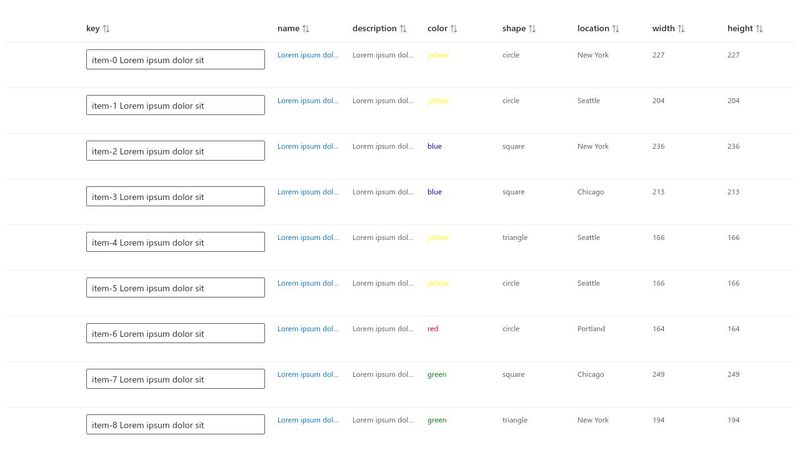800x450 pixels.
Task: Click sort icon for color column
Action: click(x=454, y=29)
